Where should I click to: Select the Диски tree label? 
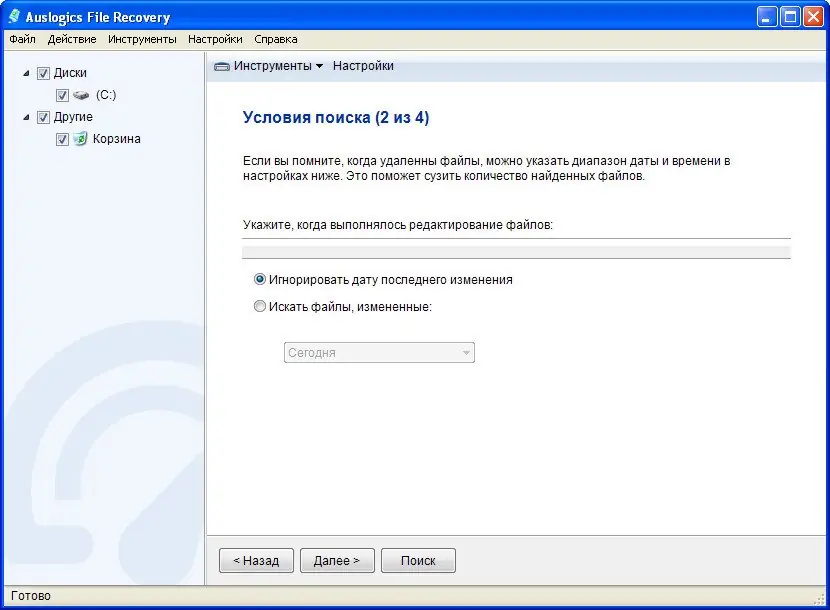[70, 73]
